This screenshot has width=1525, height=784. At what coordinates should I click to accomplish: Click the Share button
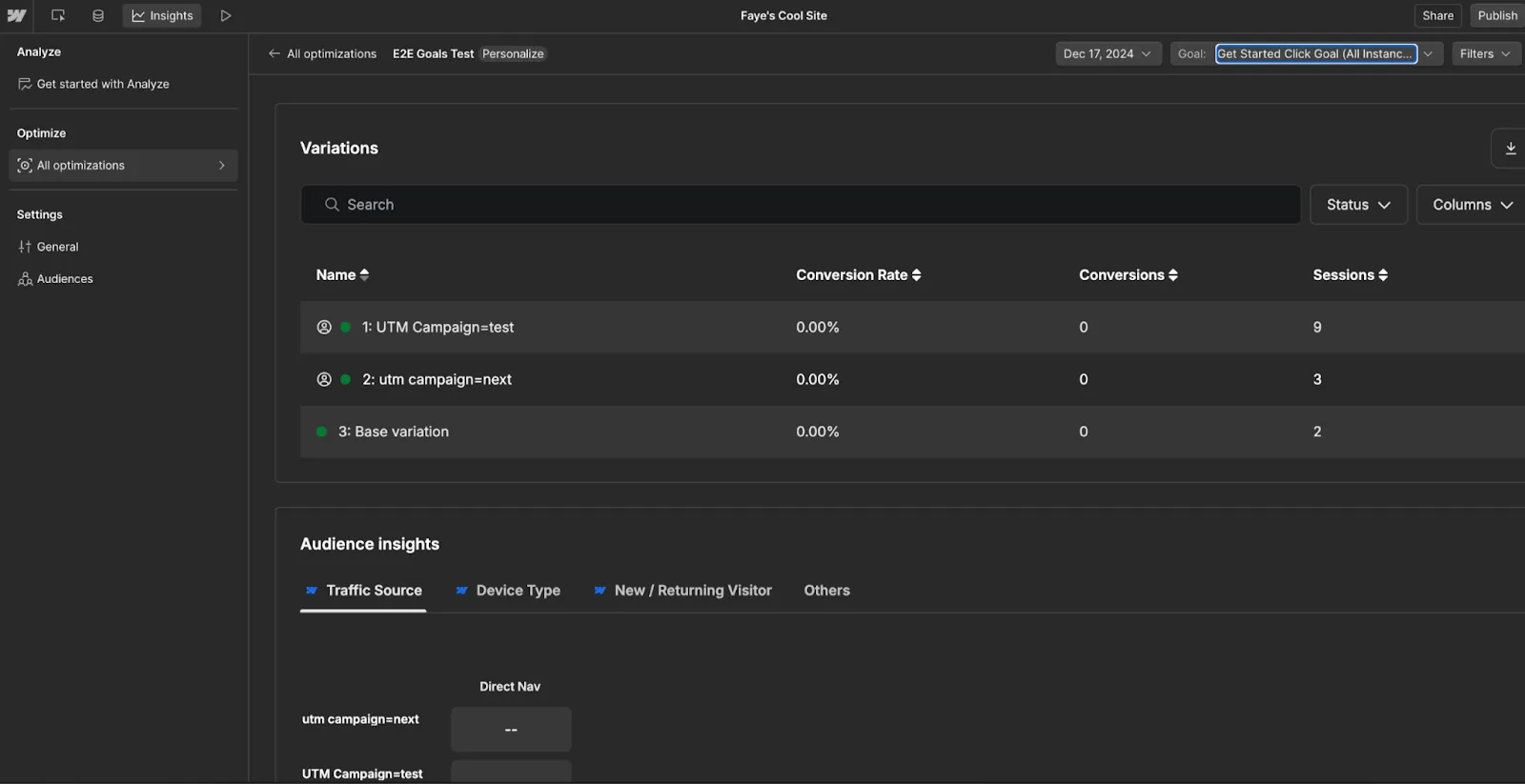[1437, 15]
